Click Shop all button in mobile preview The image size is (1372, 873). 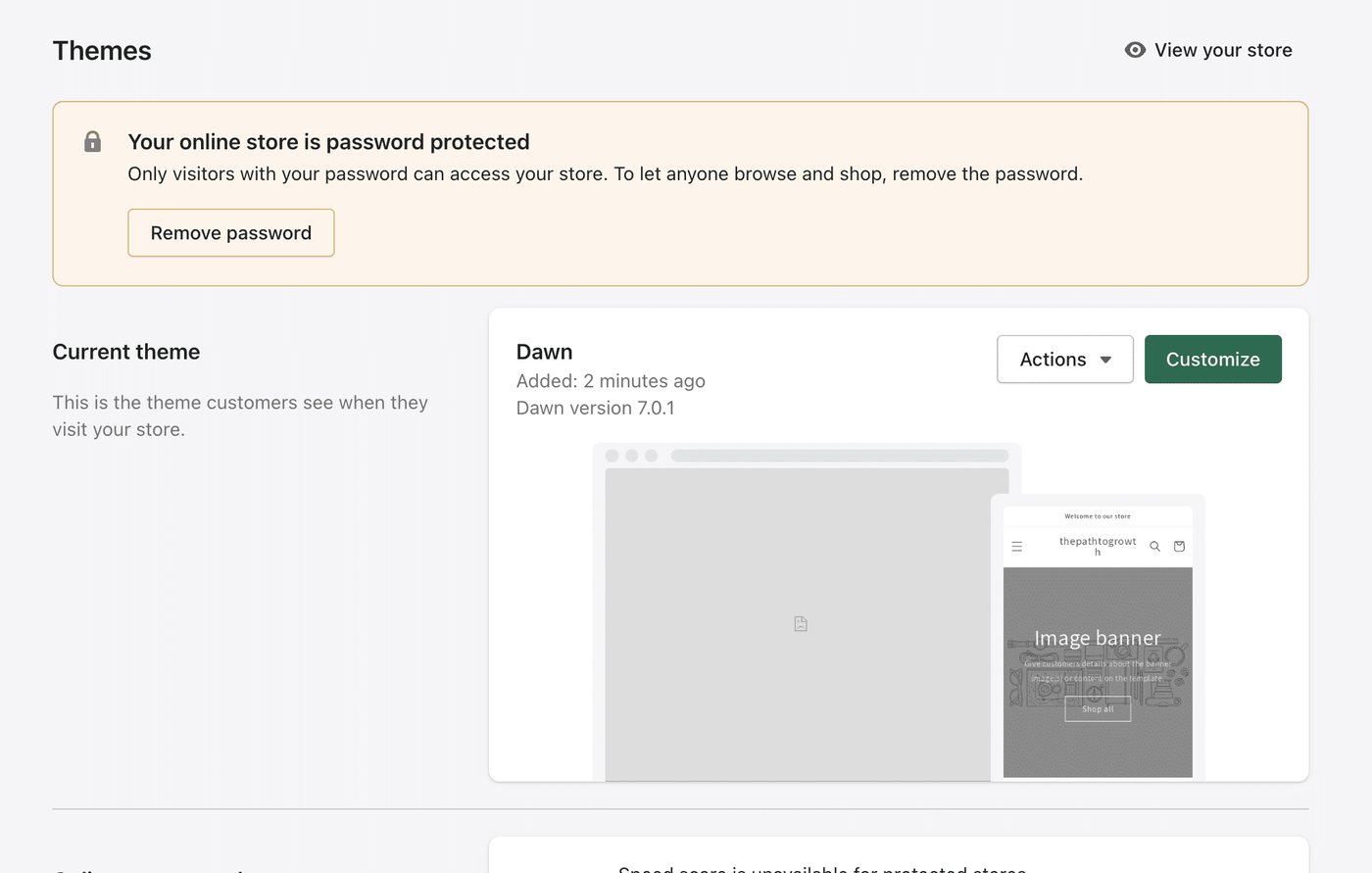1098,709
